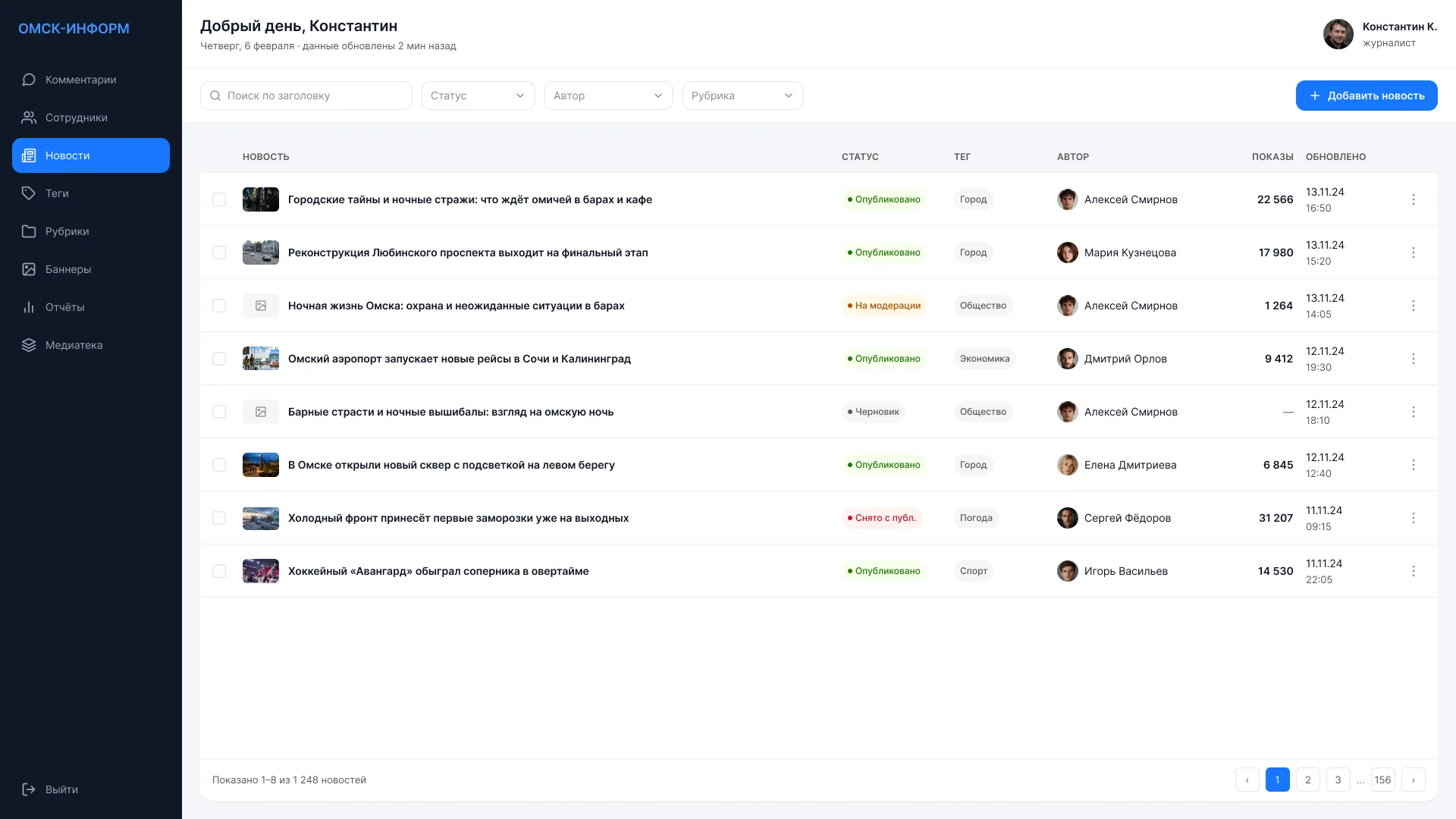
Task: Check the новый сквер news checkbox
Action: pyautogui.click(x=219, y=465)
